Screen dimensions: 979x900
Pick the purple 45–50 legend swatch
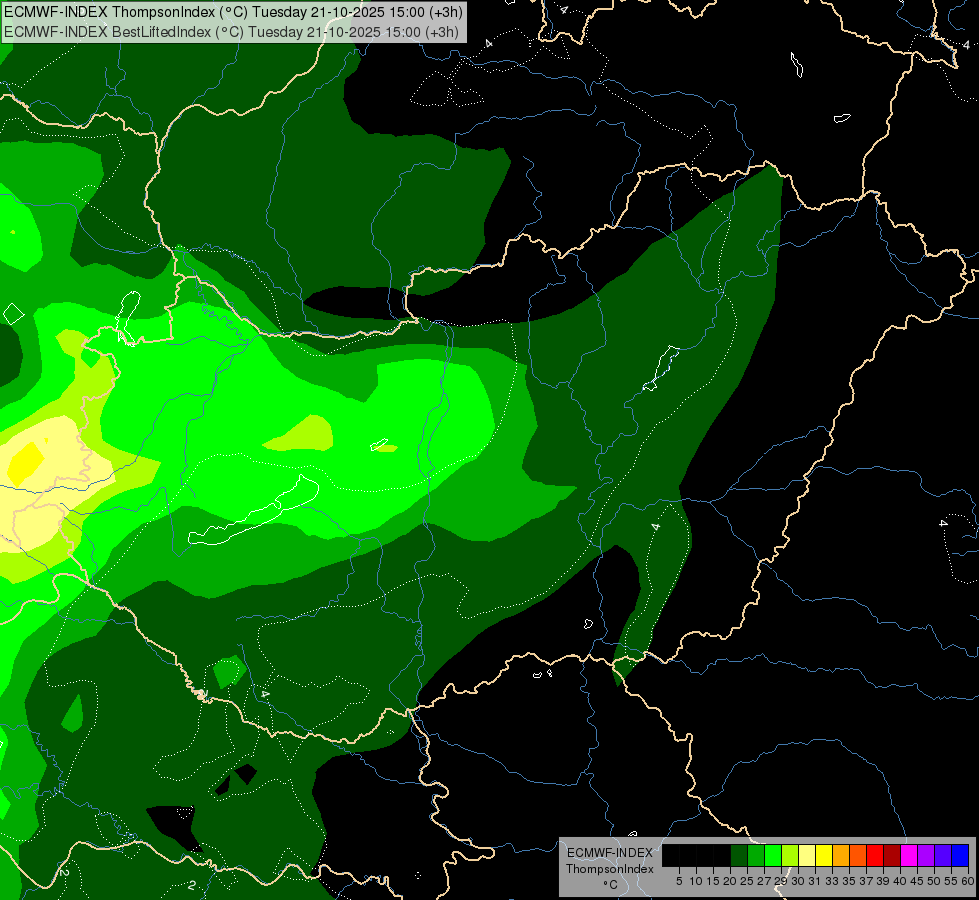[x=926, y=855]
